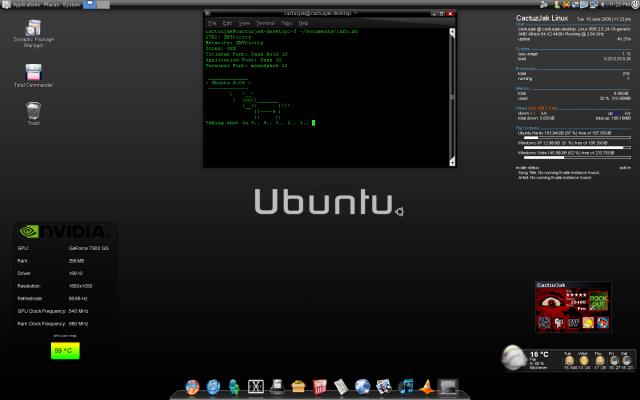Click the terminal scrollbar down arrow

pos(452,162)
